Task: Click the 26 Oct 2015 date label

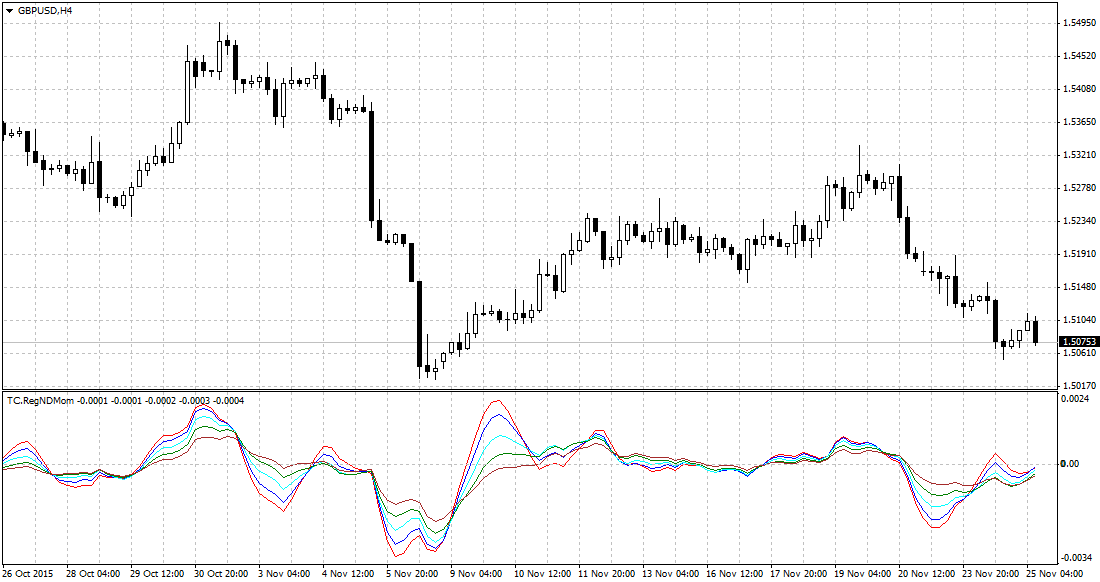Action: point(28,574)
